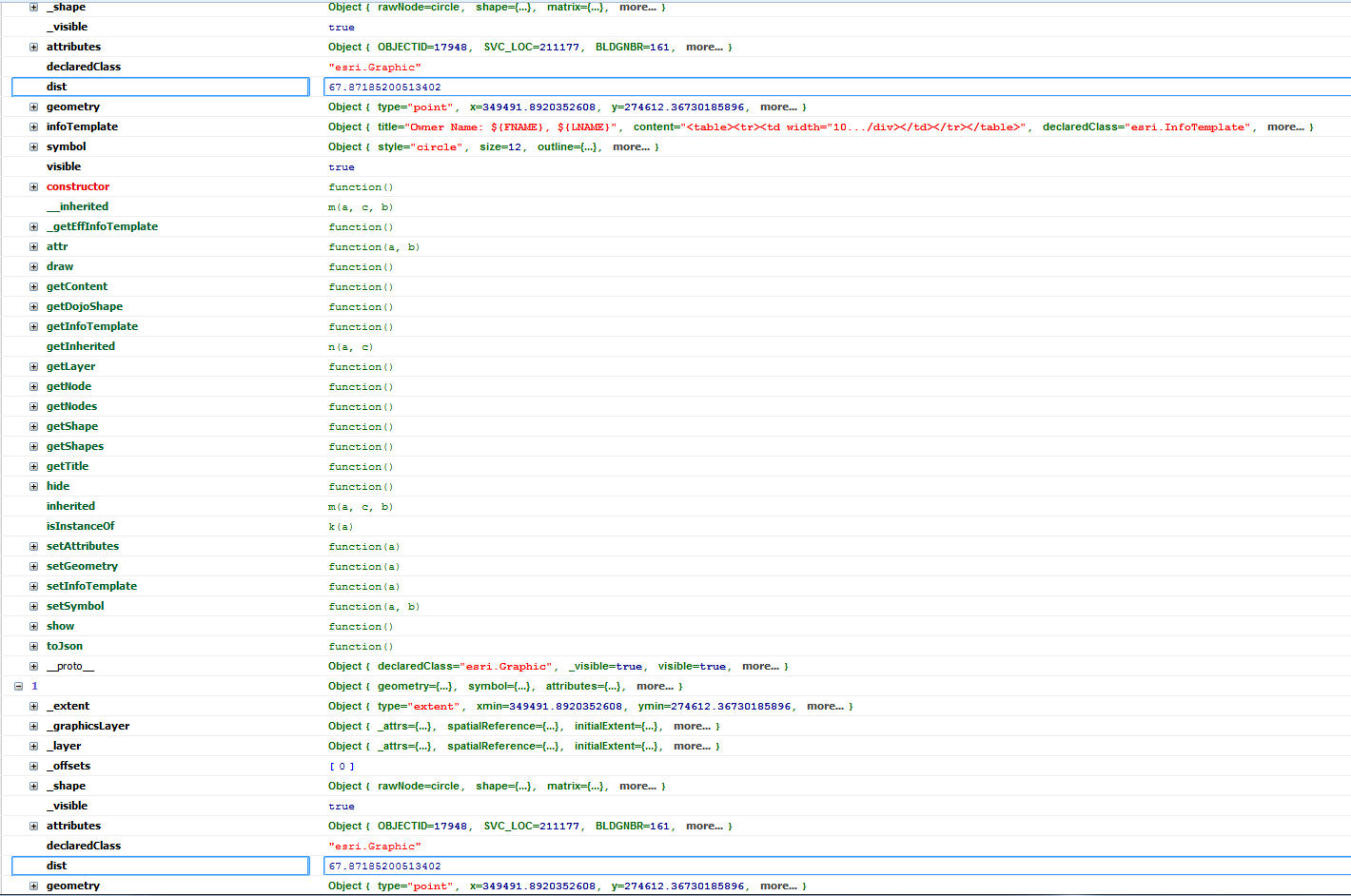Click function() value of toJson
Screen dimensions: 1351x896
(x=361, y=646)
